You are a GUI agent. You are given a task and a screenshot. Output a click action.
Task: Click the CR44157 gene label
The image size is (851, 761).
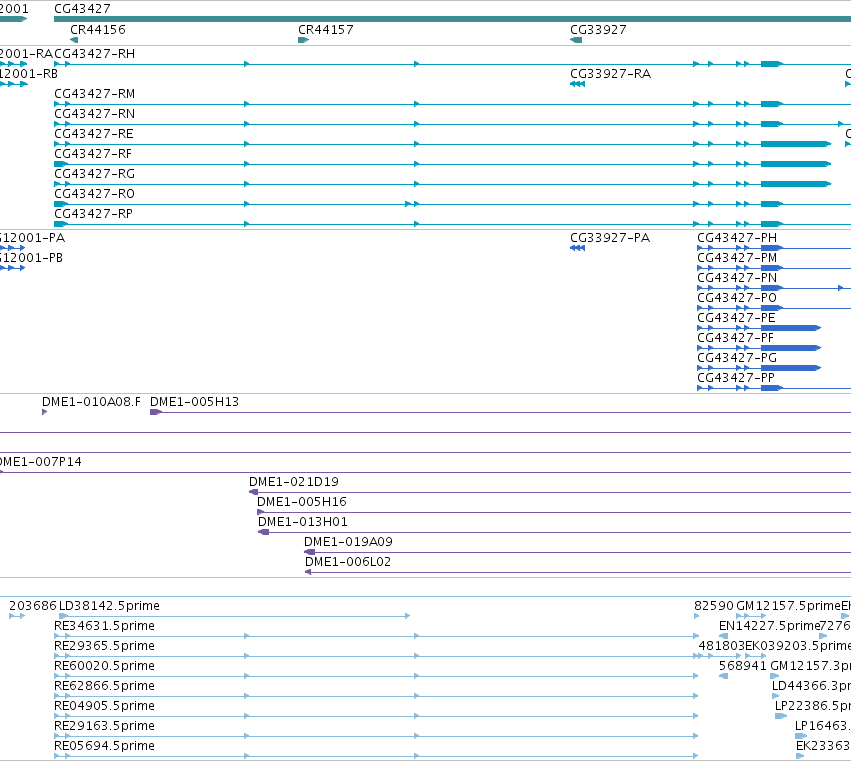click(326, 30)
